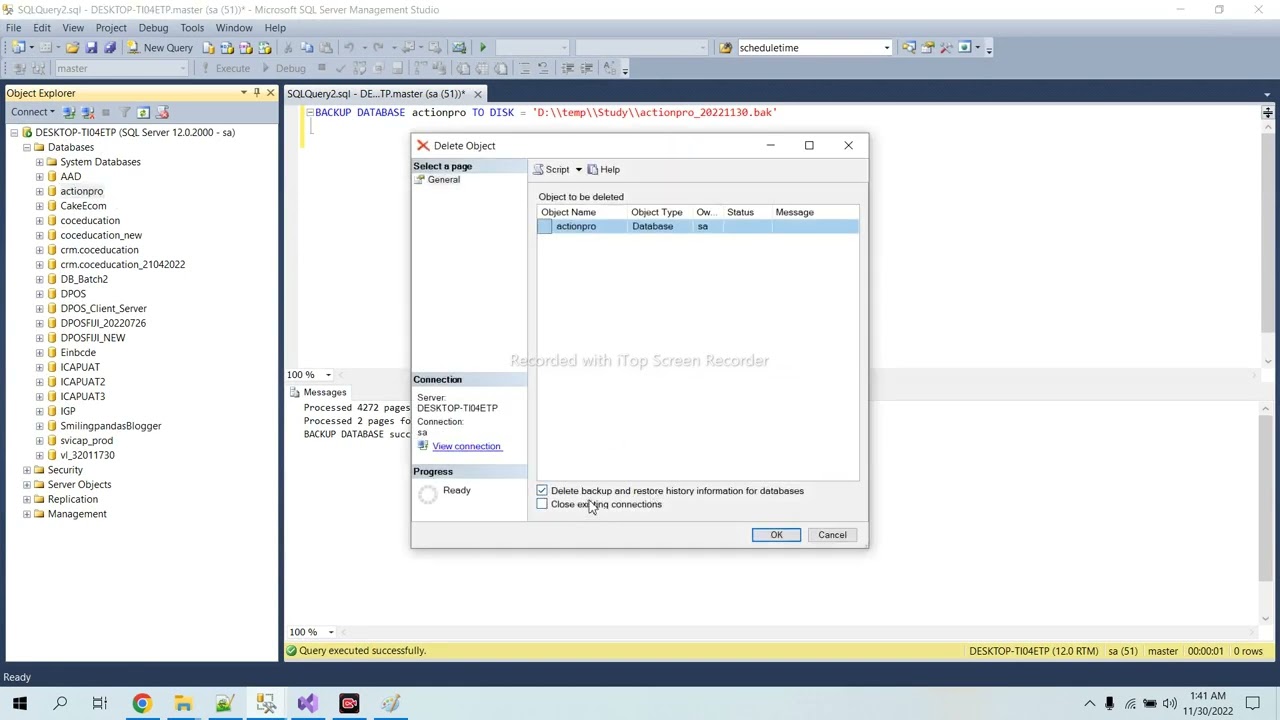Check the Close existing connections checkbox

coord(542,504)
